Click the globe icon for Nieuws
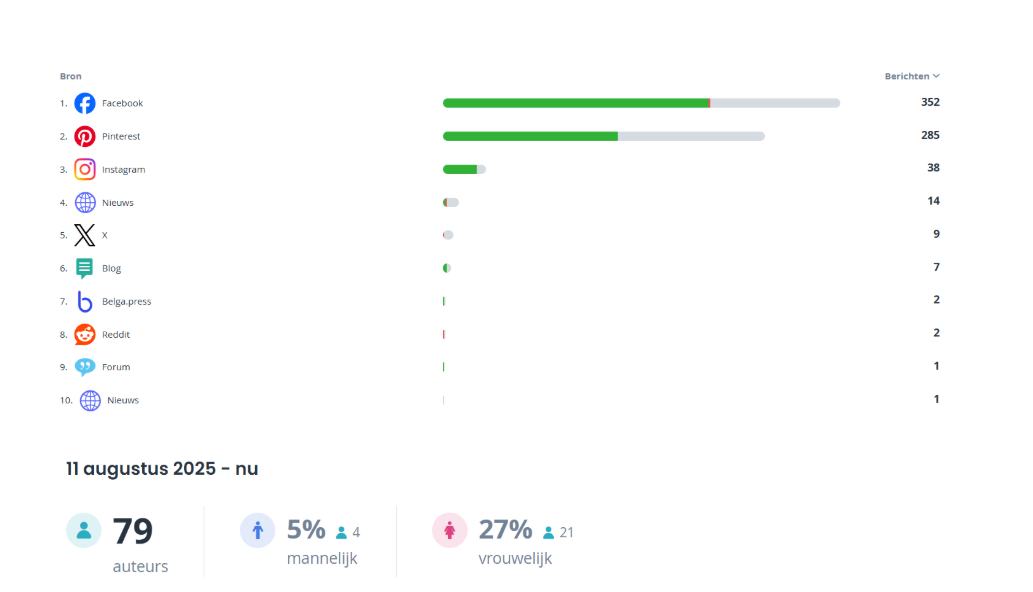Screen dimensions: 1033x592 click(85, 202)
